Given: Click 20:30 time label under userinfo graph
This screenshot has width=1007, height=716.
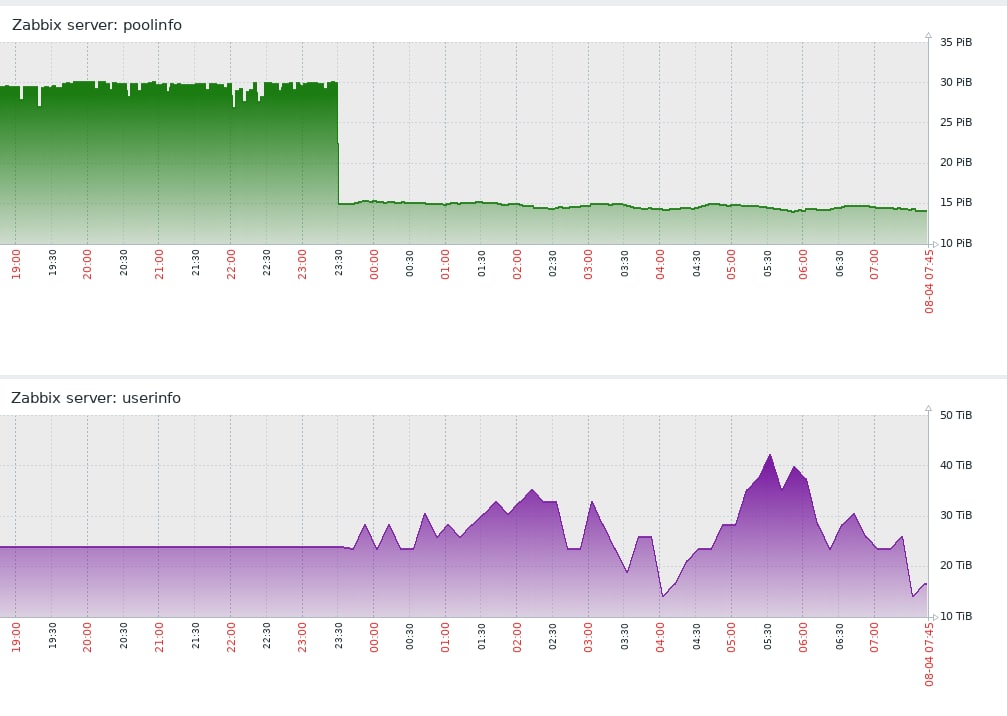Looking at the screenshot, I should 123,636.
